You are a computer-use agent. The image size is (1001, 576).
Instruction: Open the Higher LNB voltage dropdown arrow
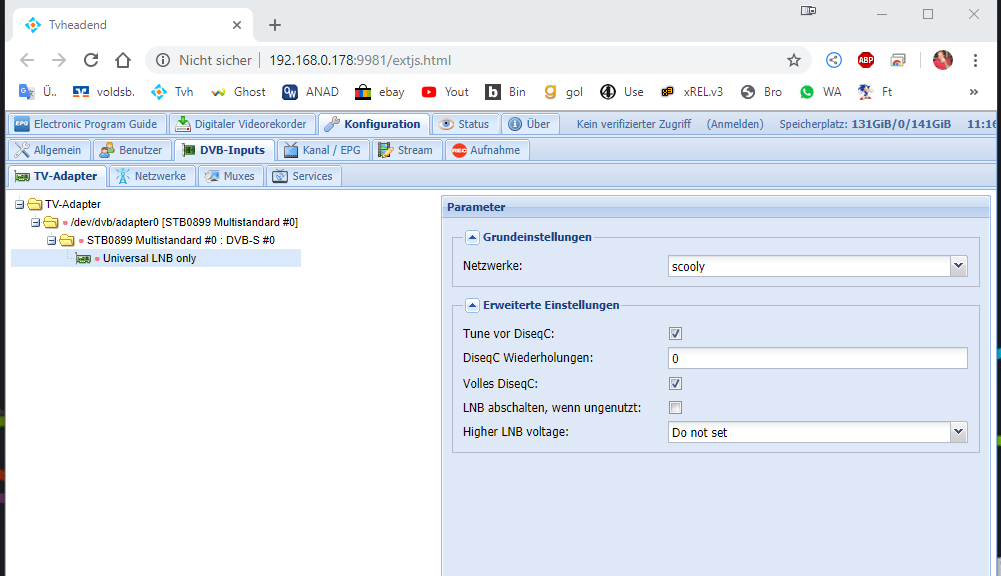click(958, 432)
